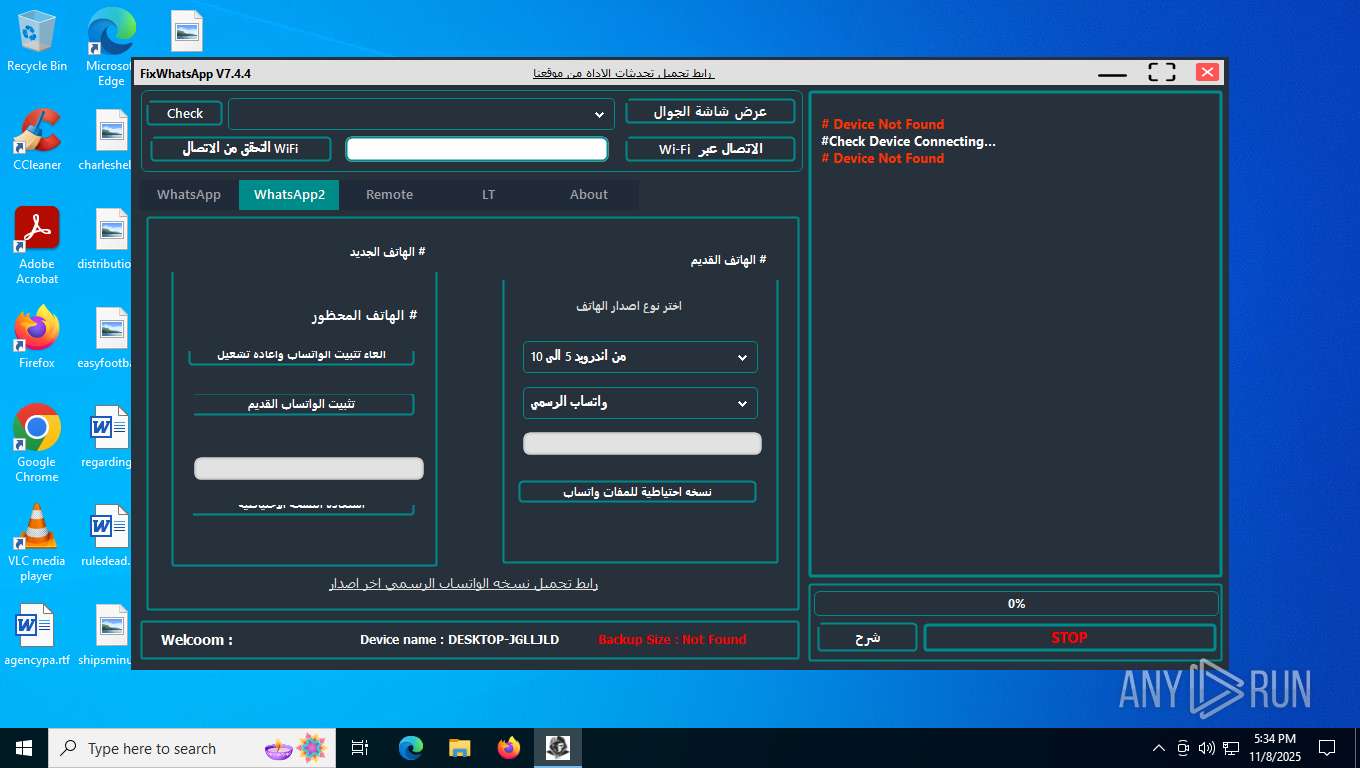Open Firefox desktop shortcut

37,338
